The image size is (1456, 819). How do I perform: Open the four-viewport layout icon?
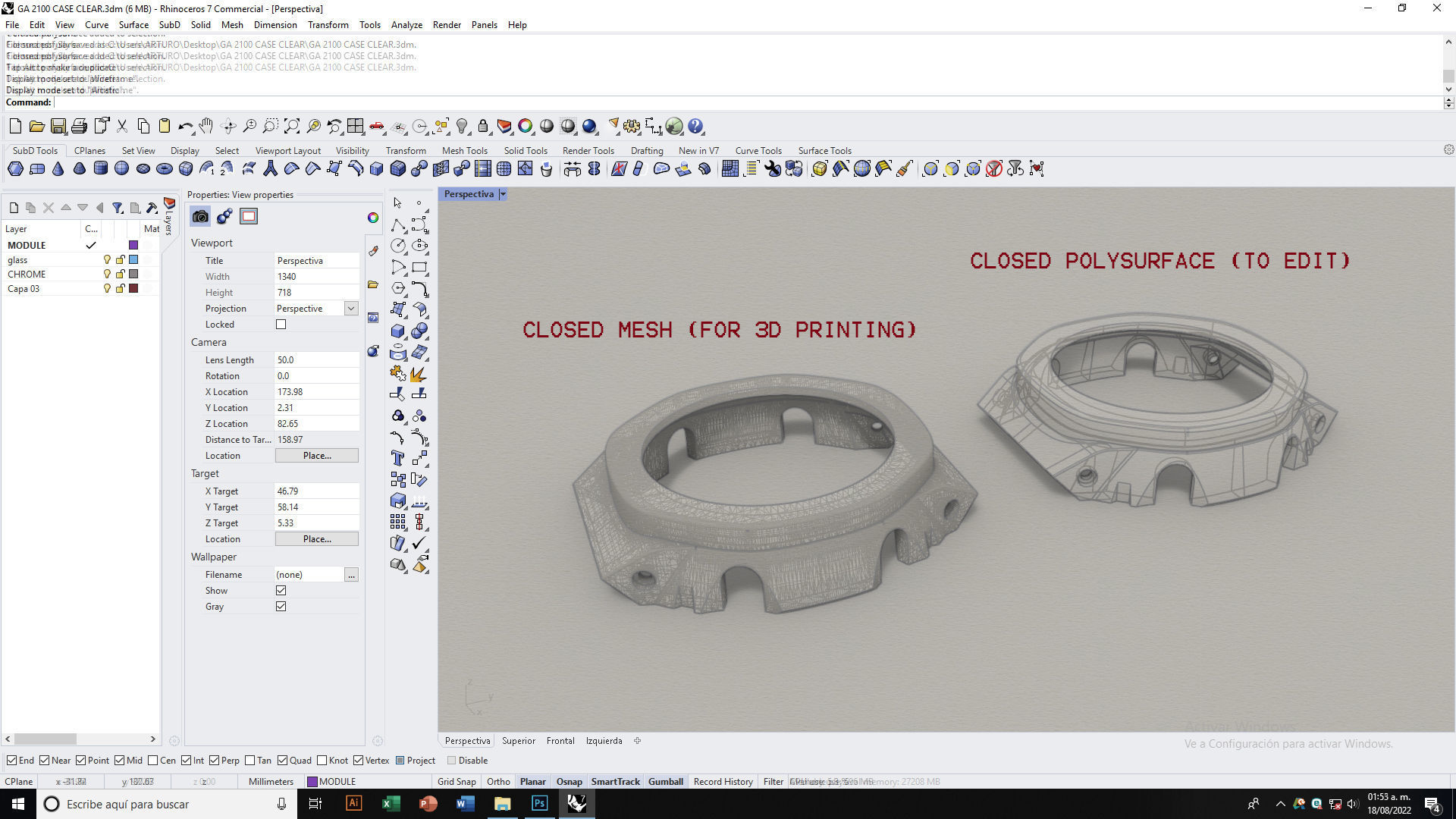[356, 126]
